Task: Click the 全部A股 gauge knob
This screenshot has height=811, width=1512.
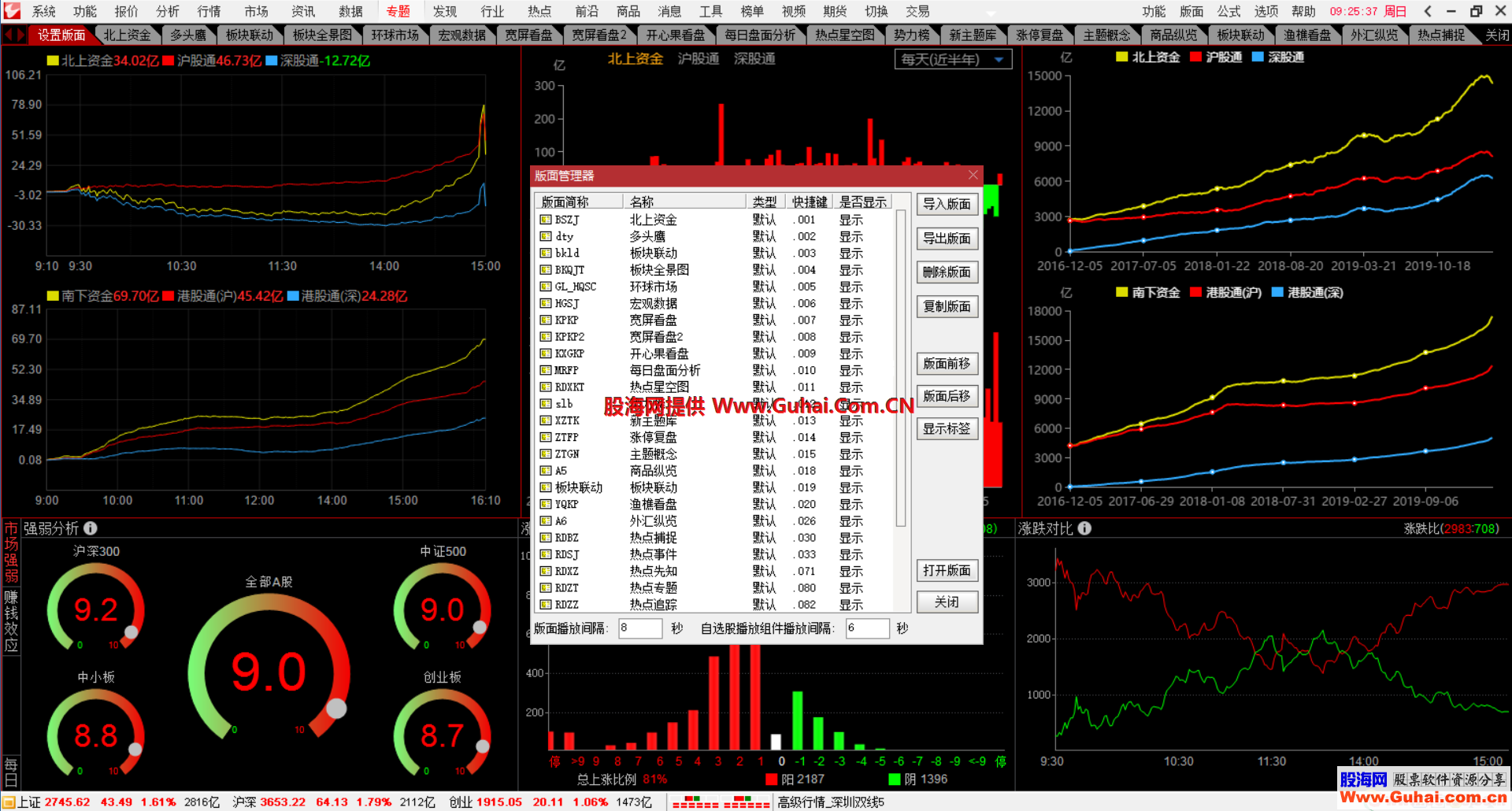Action: pyautogui.click(x=337, y=709)
